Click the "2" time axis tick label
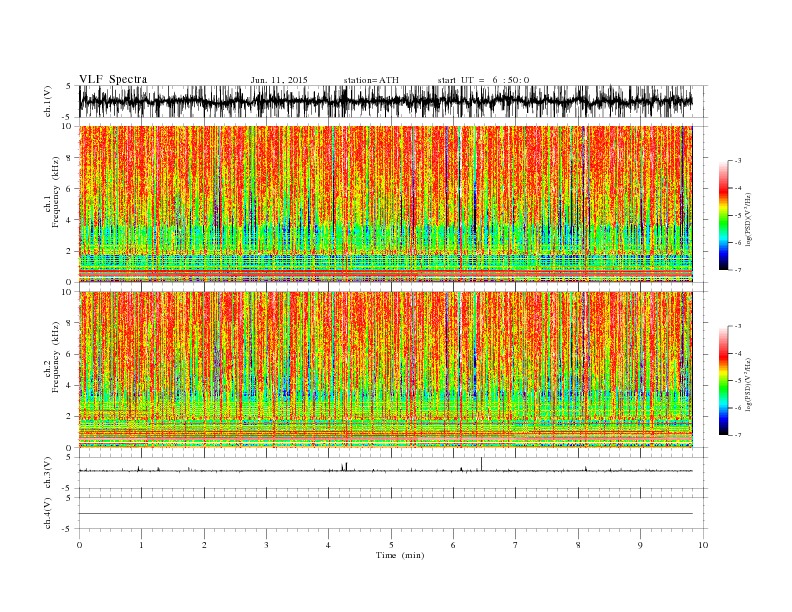 click(204, 545)
